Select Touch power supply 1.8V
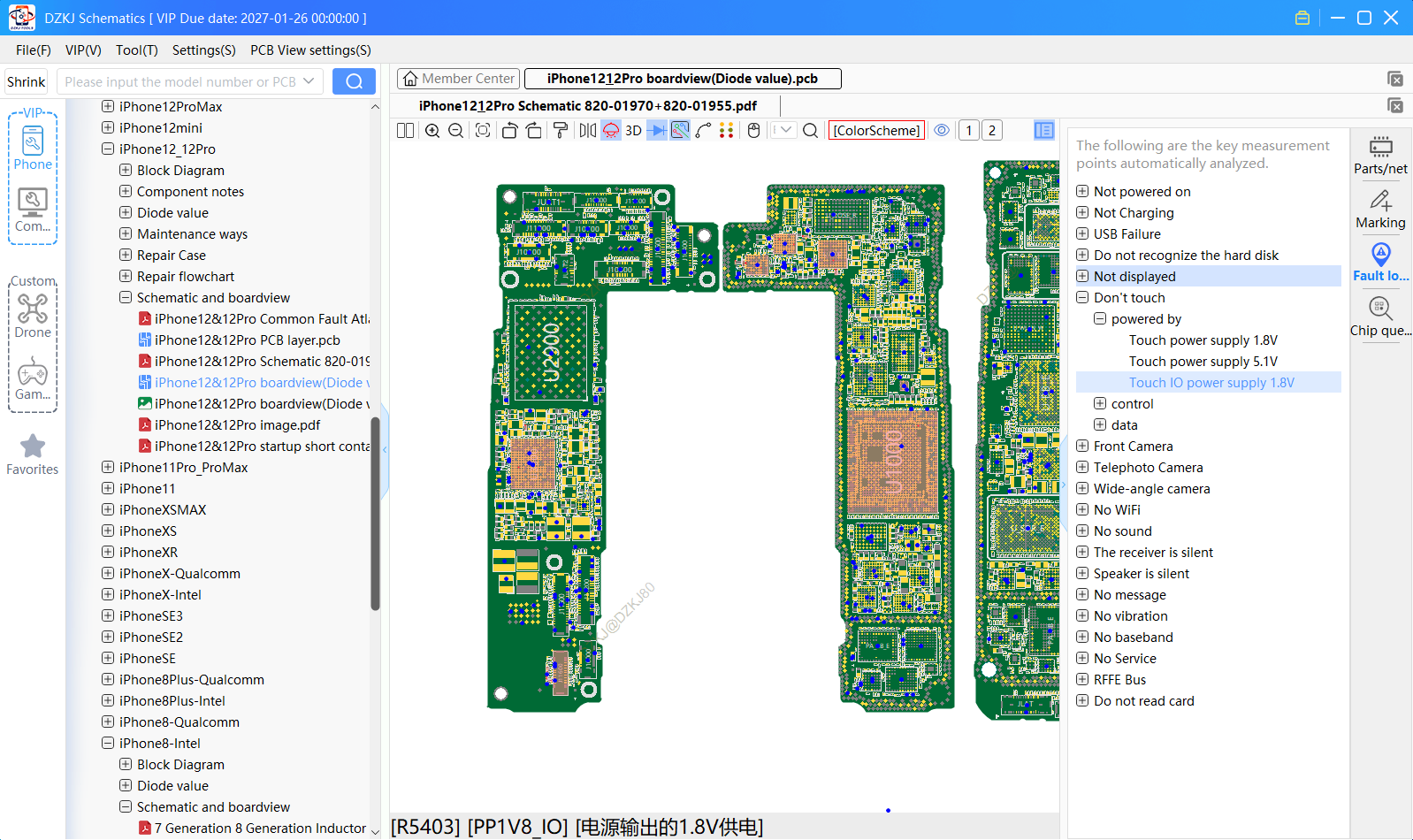This screenshot has width=1413, height=840. point(1203,340)
